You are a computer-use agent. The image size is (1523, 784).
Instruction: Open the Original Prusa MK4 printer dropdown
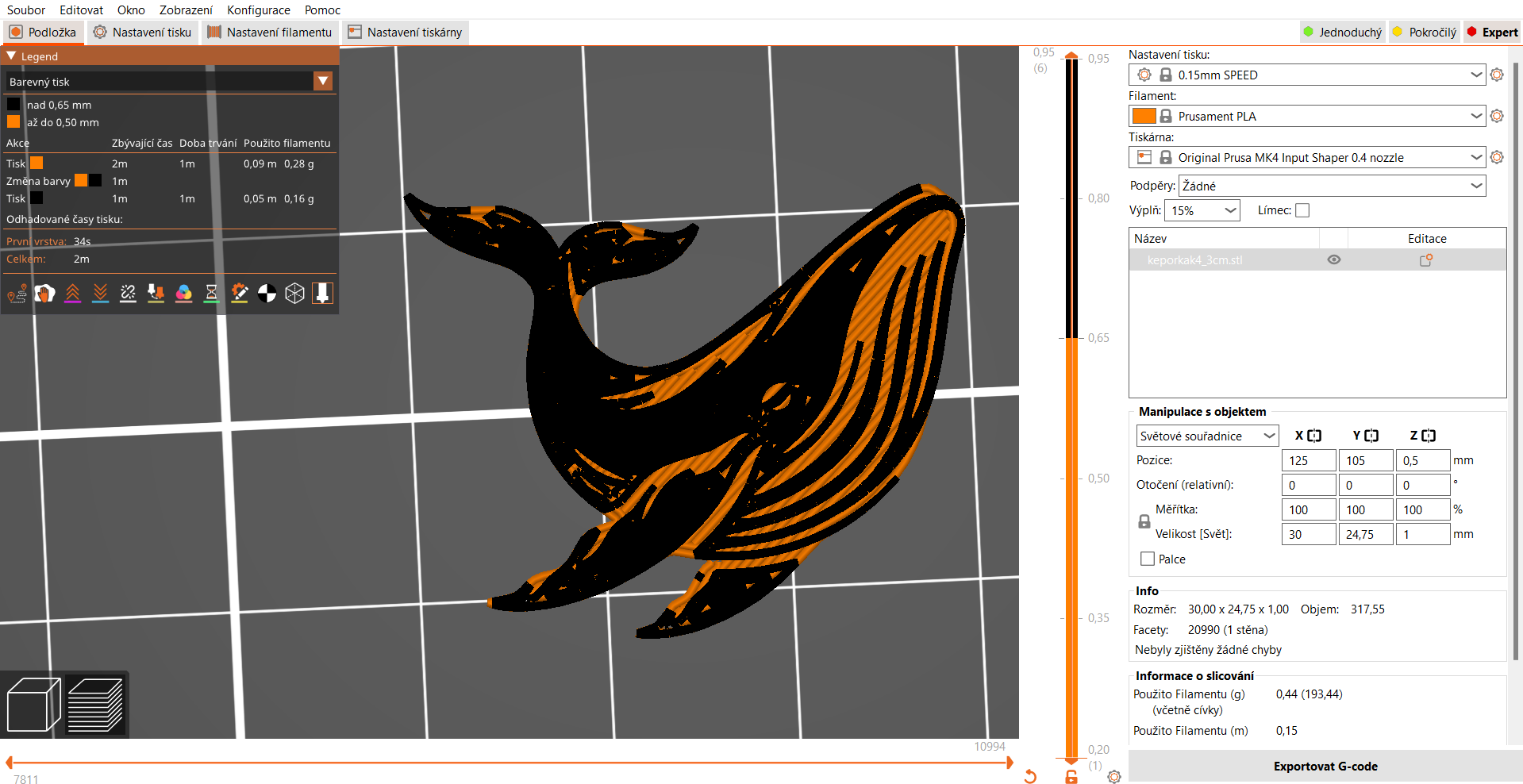pos(1476,157)
